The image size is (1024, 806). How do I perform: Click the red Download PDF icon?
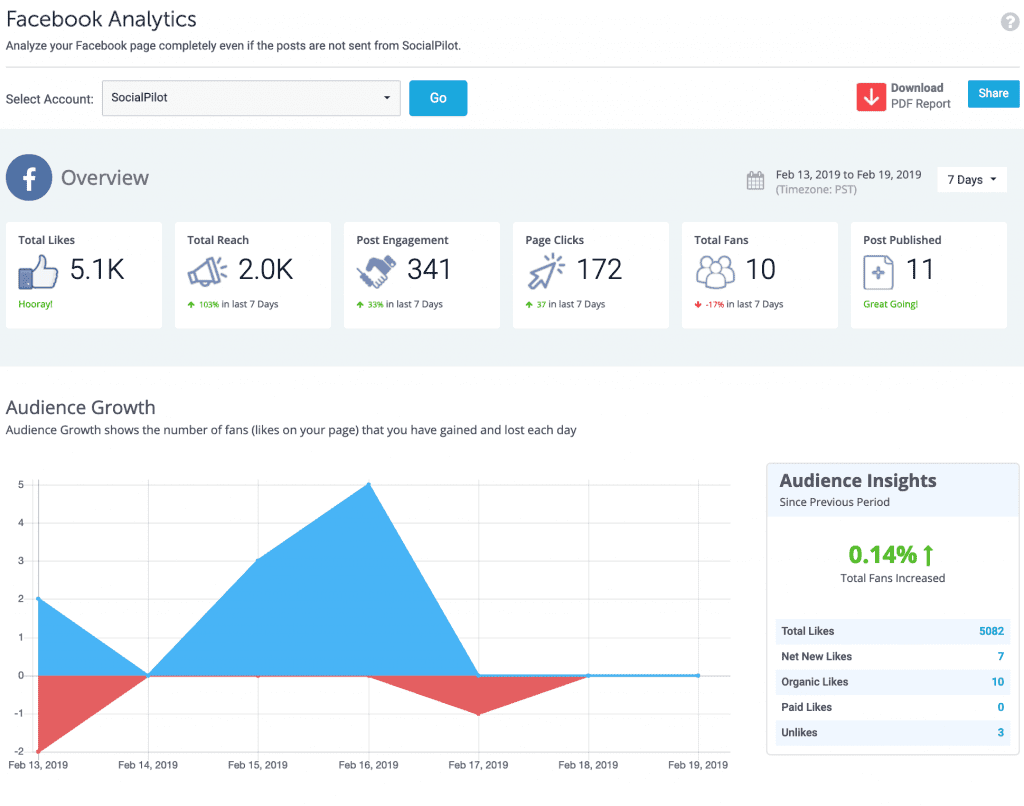(x=871, y=97)
